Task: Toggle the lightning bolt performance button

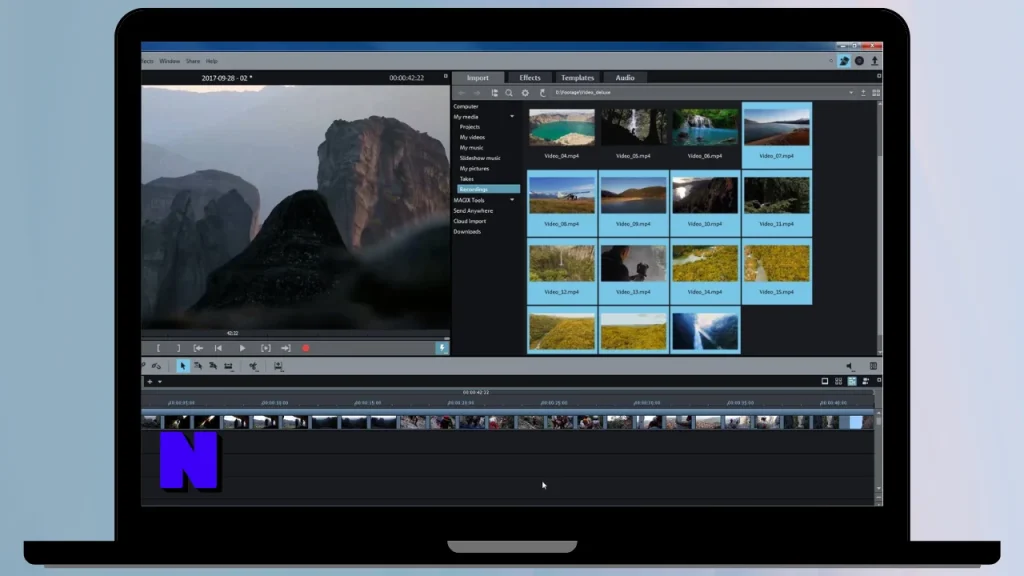Action: pos(442,348)
